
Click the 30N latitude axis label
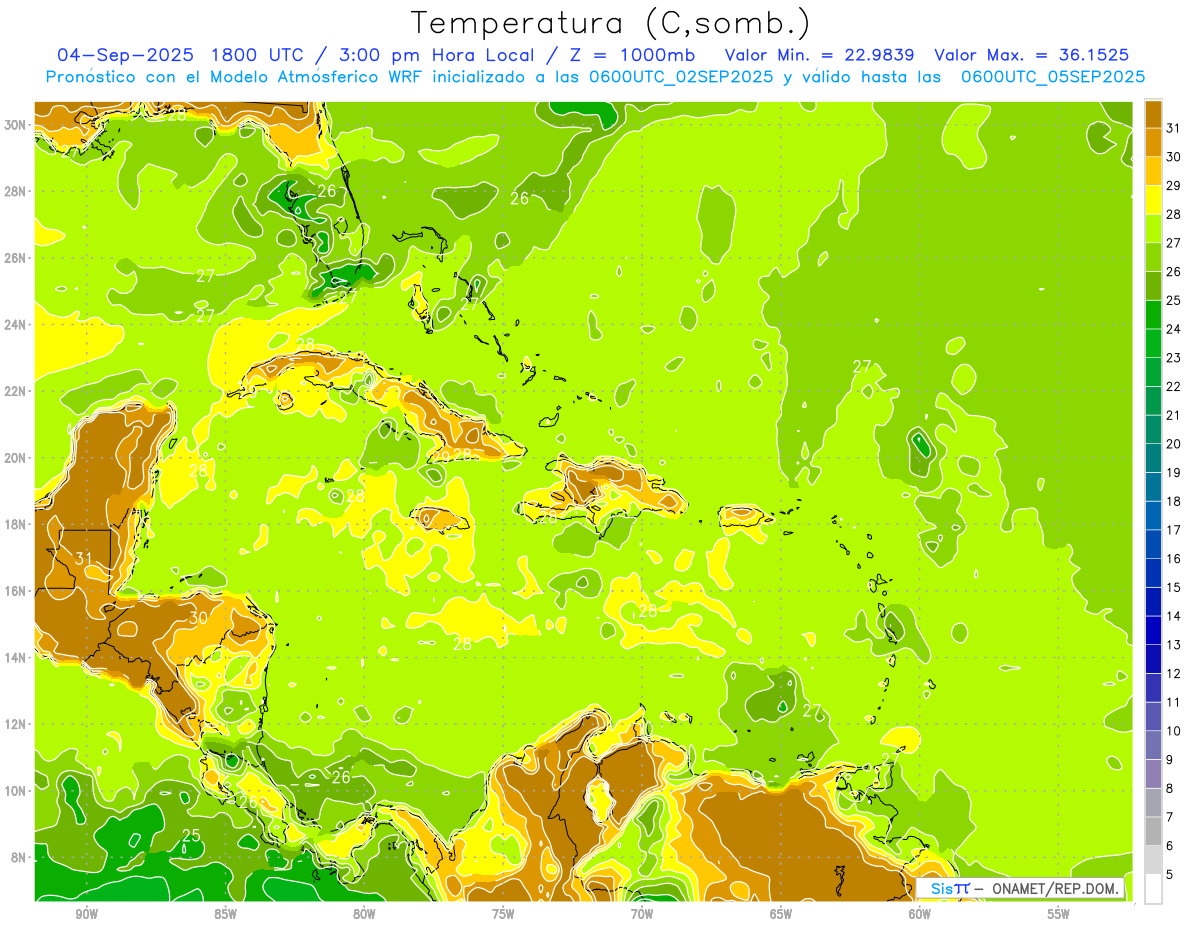coord(15,124)
